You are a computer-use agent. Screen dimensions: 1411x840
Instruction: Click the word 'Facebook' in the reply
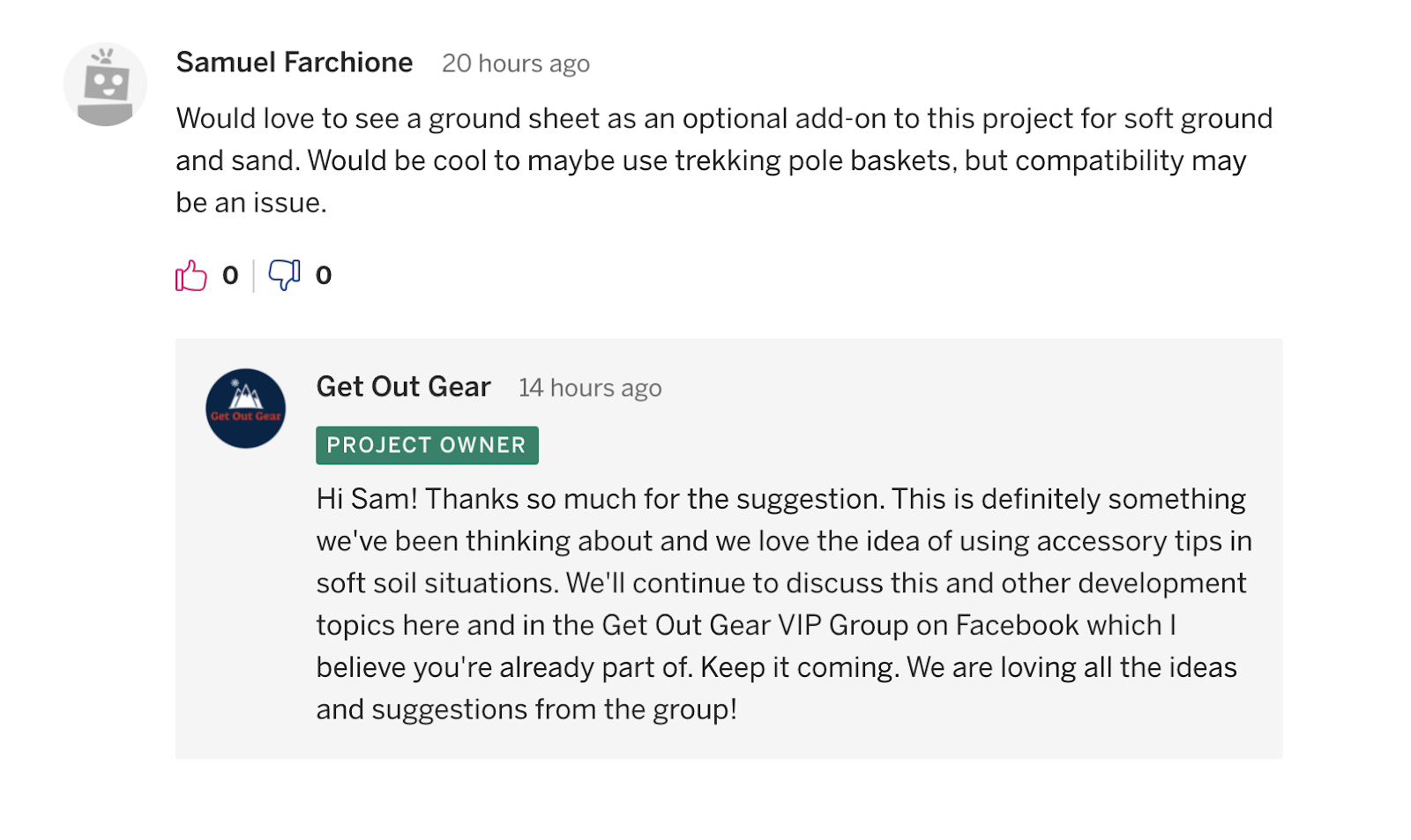pos(1017,625)
